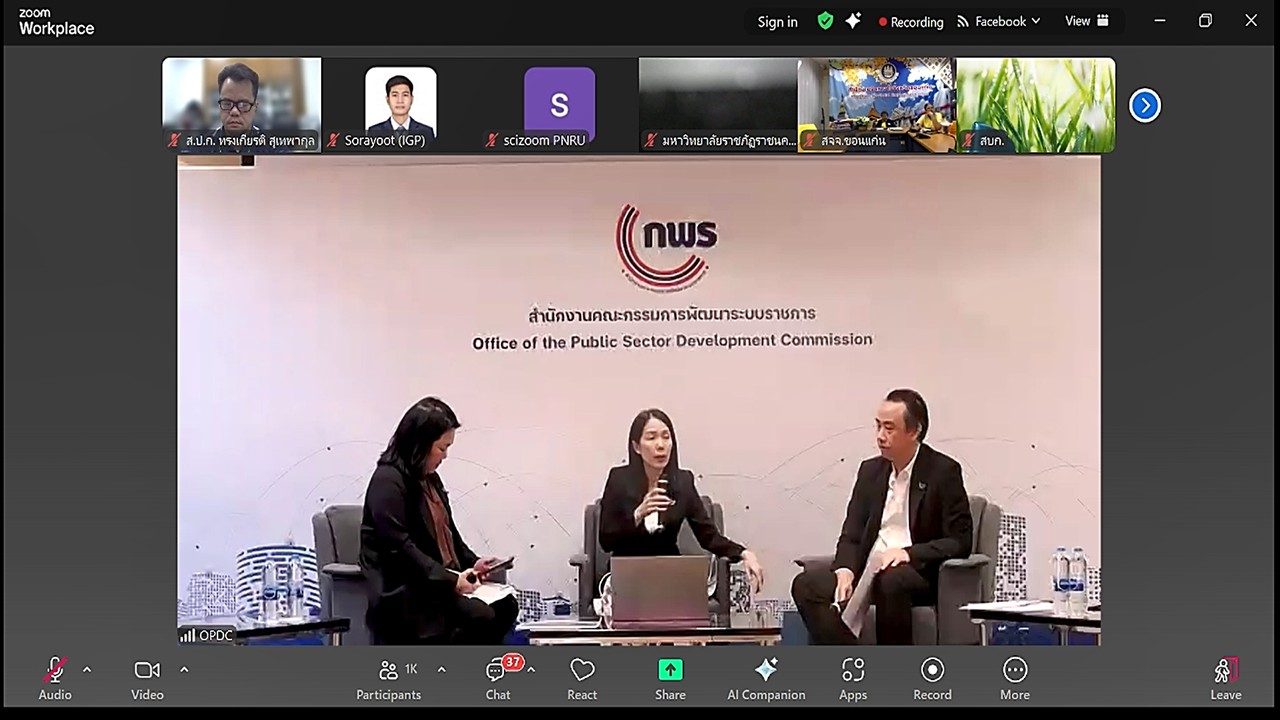
Task: Expand participants options arrow
Action: 441,670
